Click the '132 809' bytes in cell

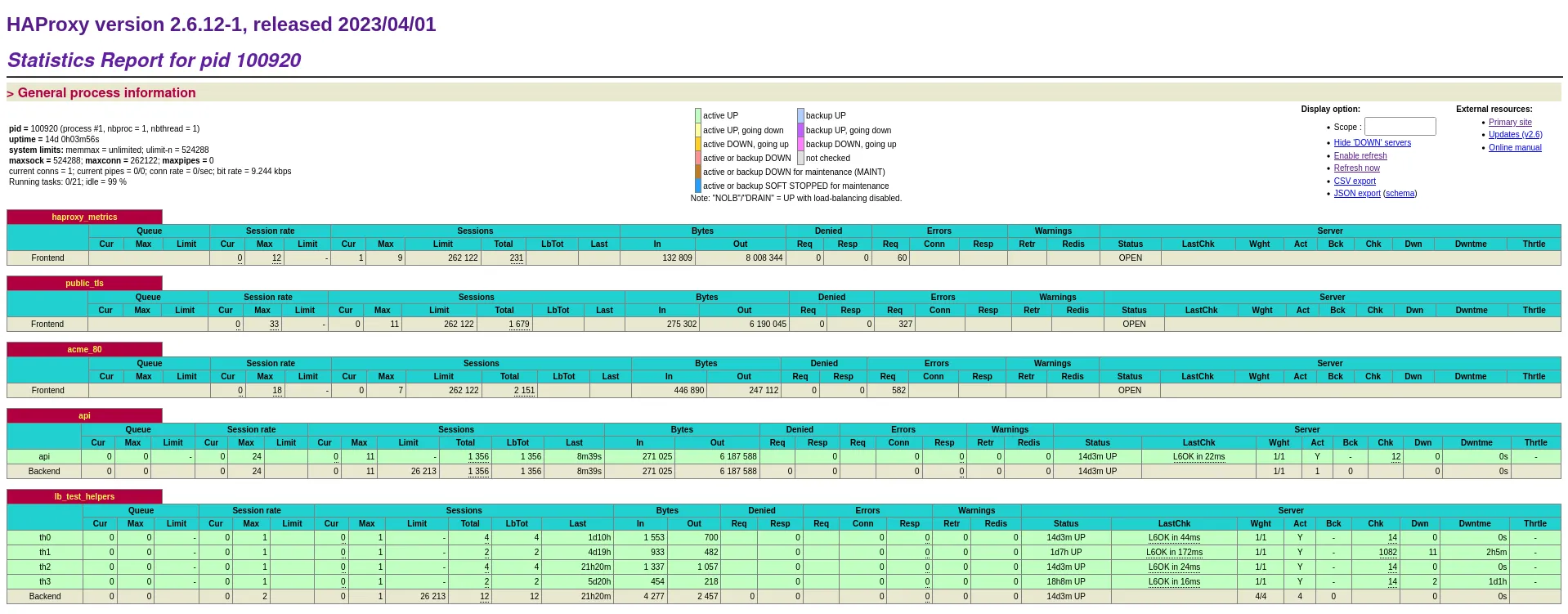pos(657,258)
